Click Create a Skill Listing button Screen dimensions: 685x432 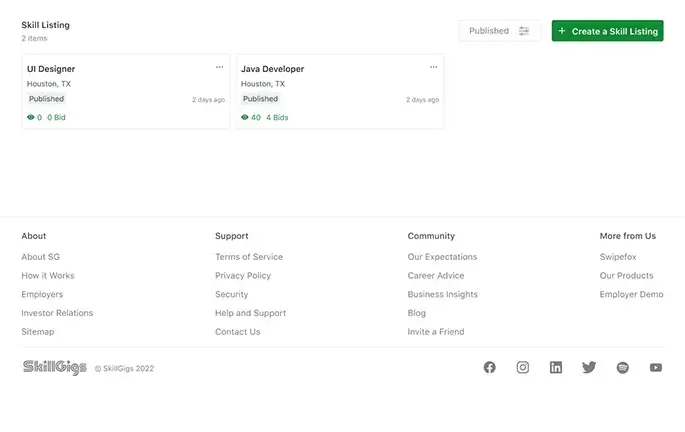(x=607, y=31)
